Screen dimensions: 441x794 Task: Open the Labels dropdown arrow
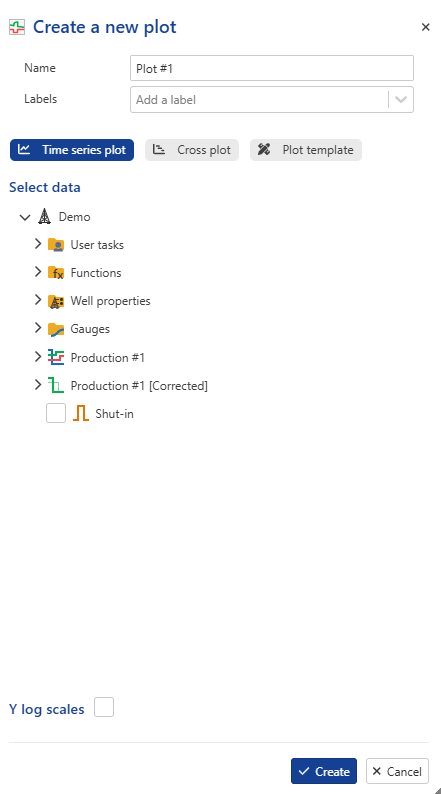pyautogui.click(x=401, y=100)
